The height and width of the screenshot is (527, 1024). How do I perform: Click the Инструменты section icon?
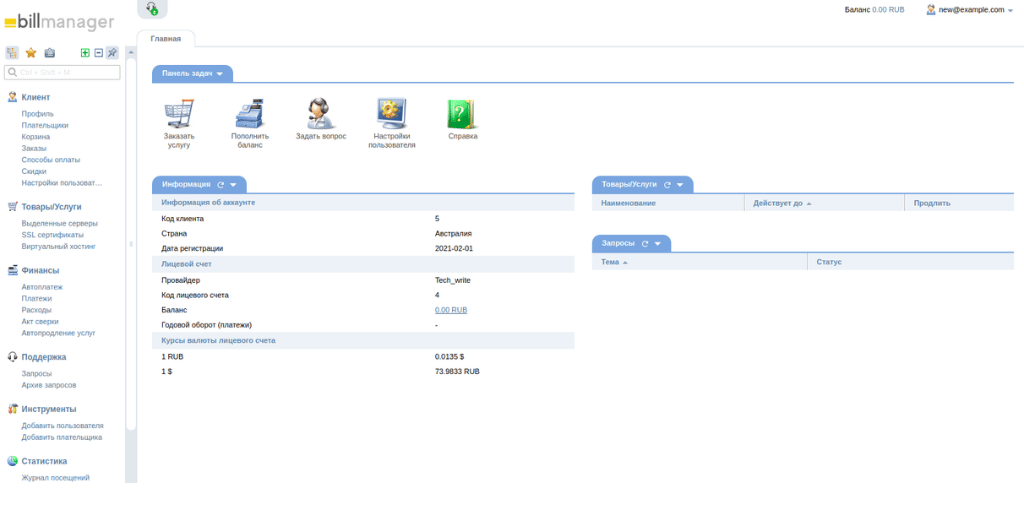point(12,409)
